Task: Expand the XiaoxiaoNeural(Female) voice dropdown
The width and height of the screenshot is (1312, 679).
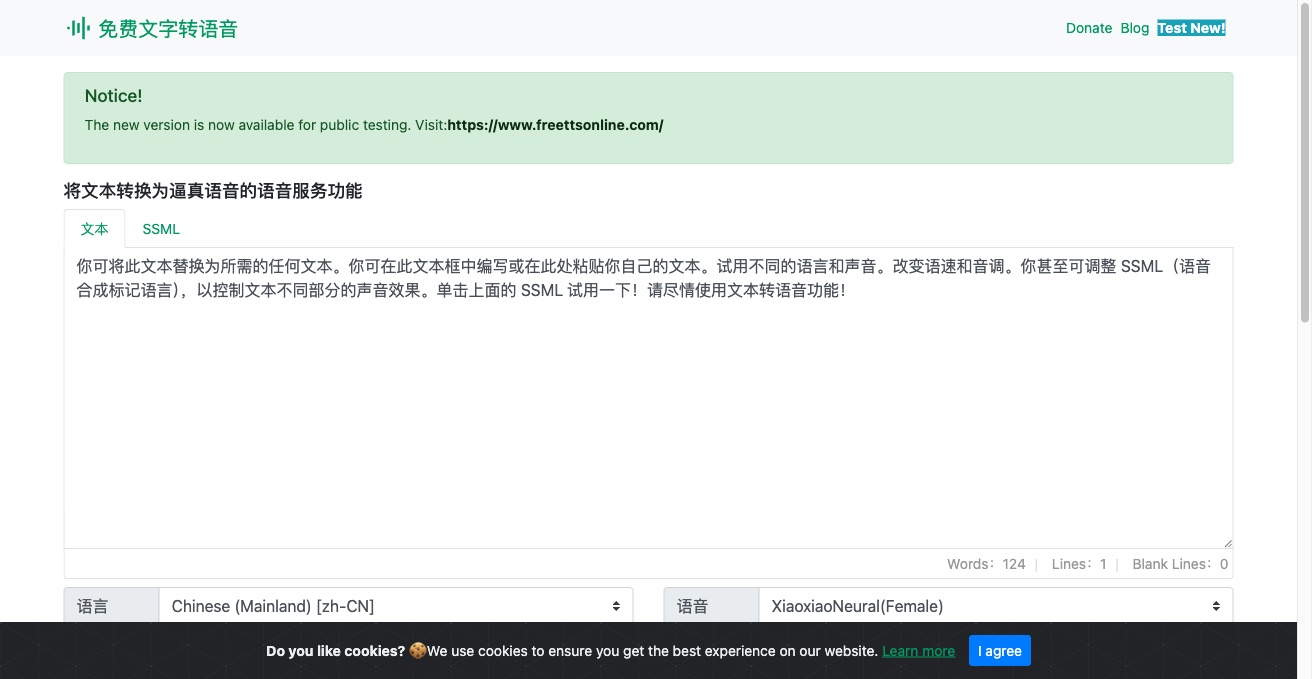Action: pyautogui.click(x=995, y=606)
